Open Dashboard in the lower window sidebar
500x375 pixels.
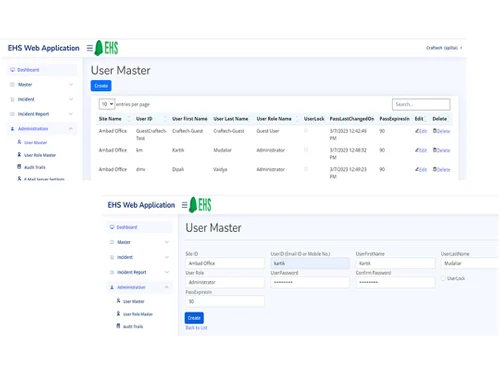(140, 227)
